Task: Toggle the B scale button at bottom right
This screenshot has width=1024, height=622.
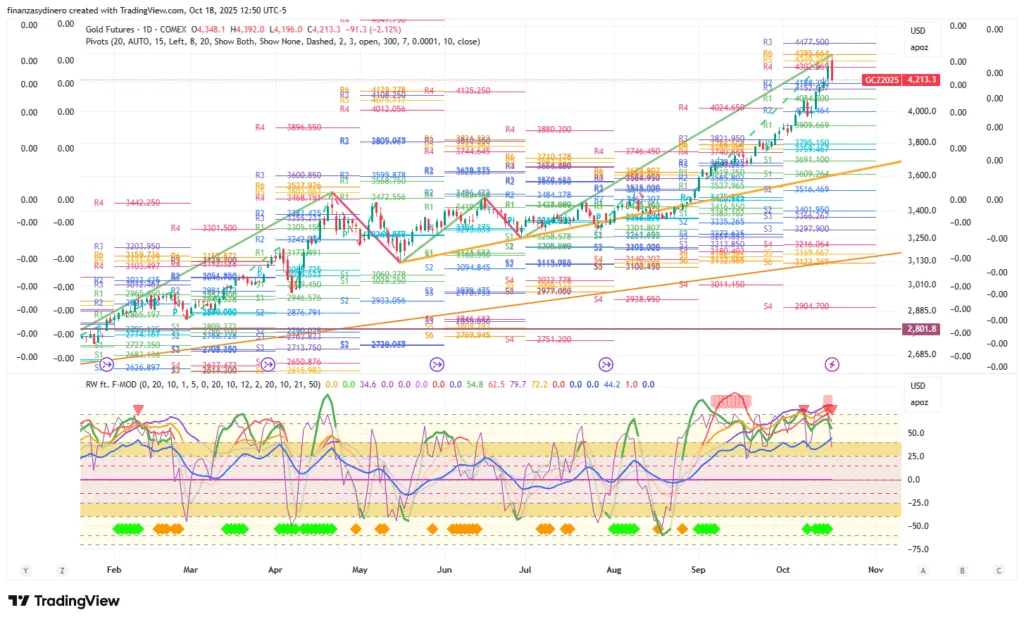Action: (x=961, y=570)
